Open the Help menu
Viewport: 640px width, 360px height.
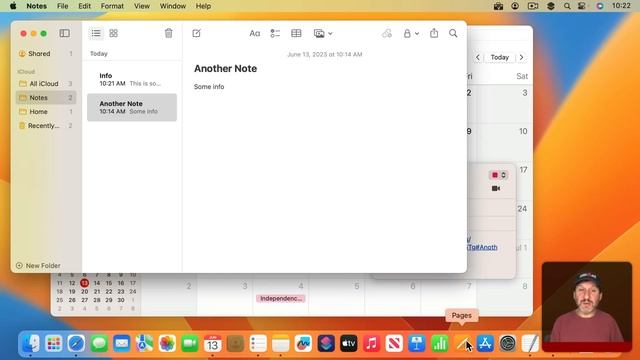[x=203, y=6]
